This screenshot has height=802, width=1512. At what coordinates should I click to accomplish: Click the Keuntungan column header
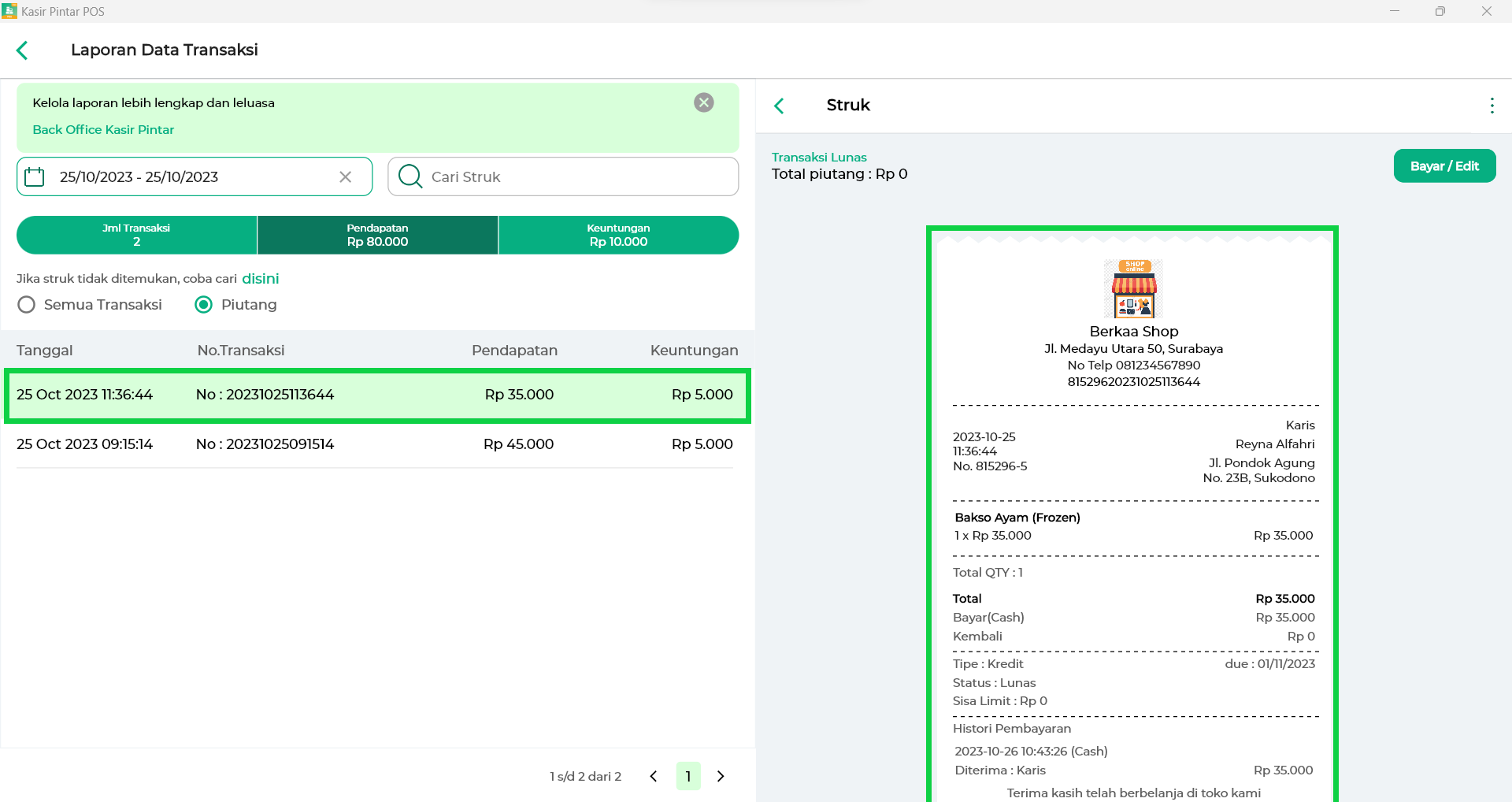[x=694, y=351]
